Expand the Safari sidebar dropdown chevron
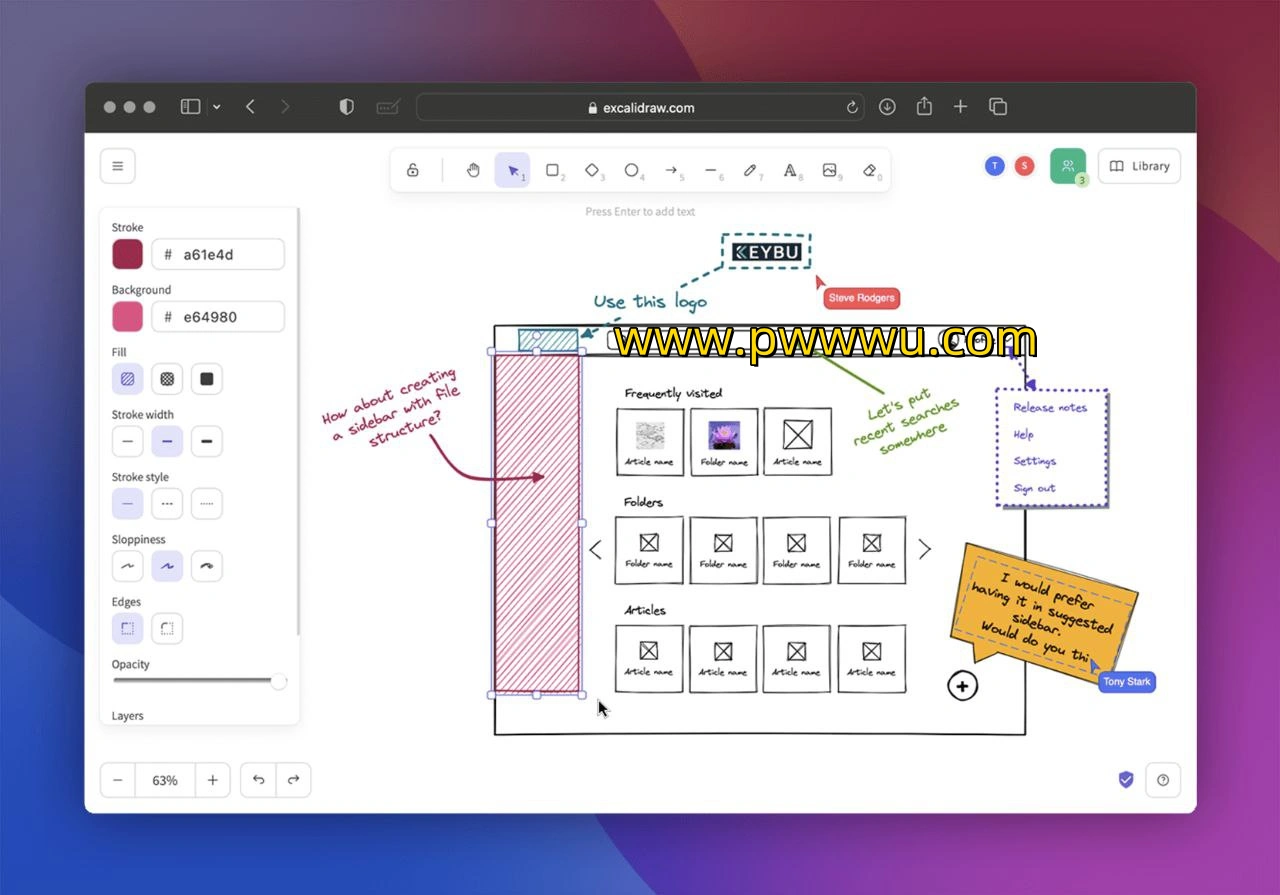This screenshot has width=1280, height=895. (x=217, y=107)
